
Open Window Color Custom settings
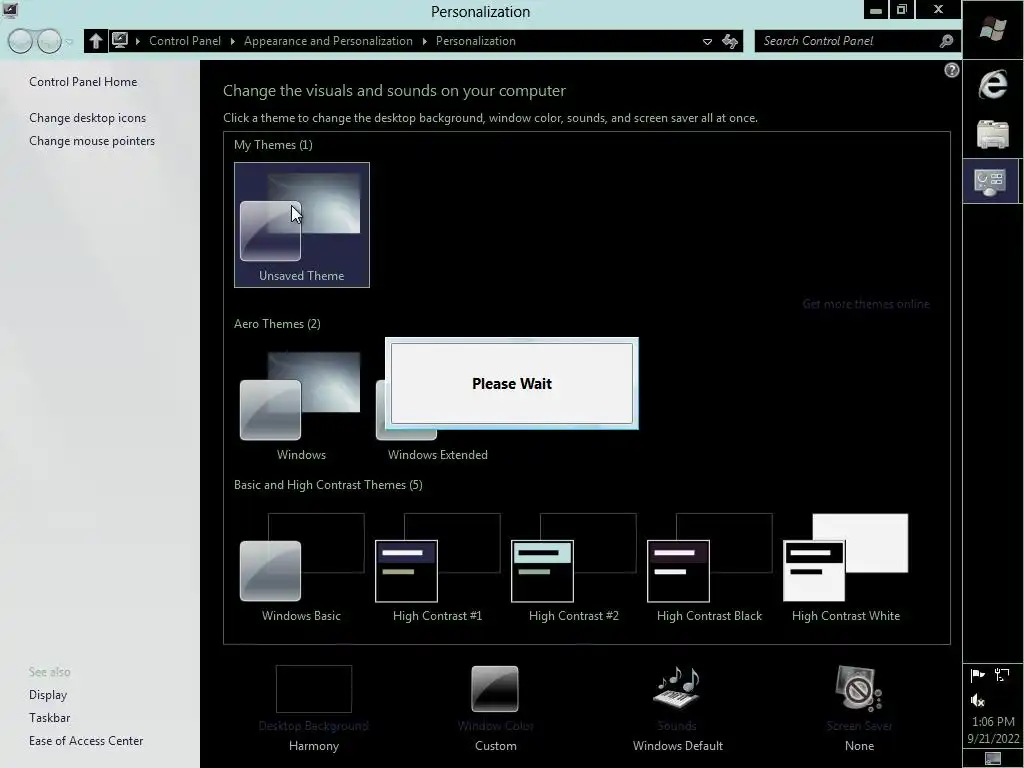pyautogui.click(x=495, y=709)
